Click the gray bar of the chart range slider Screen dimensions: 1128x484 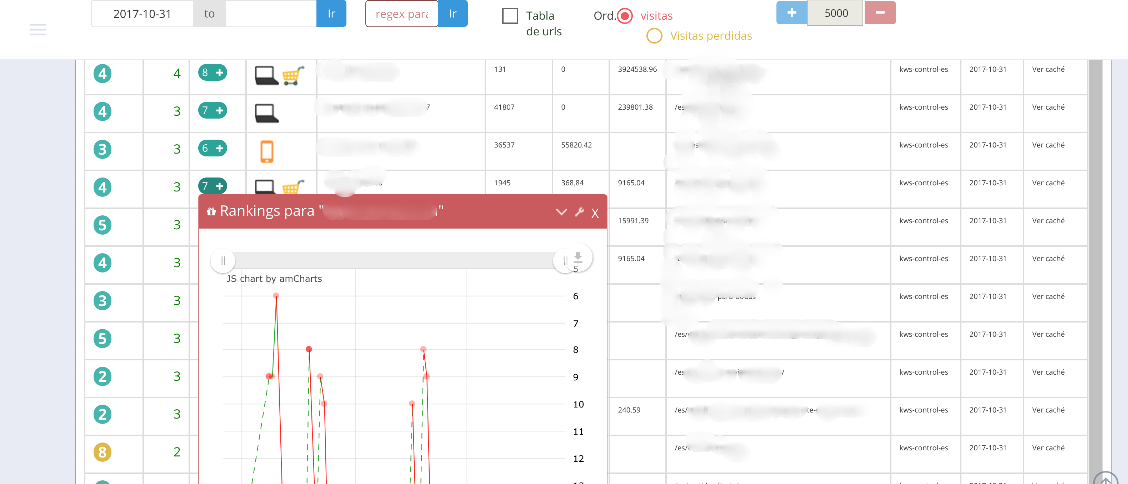tap(394, 260)
